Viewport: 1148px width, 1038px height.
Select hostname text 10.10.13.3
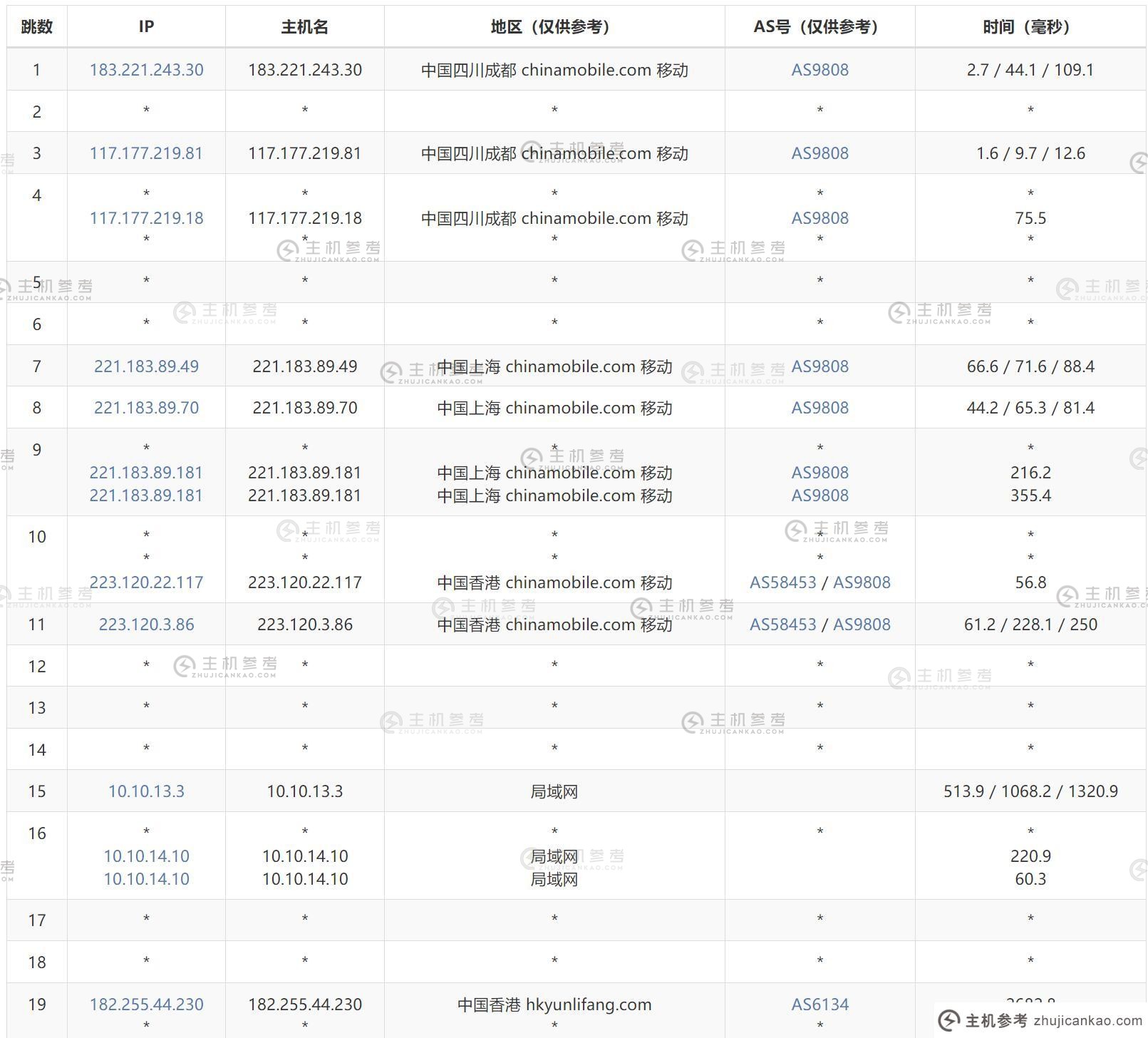305,791
